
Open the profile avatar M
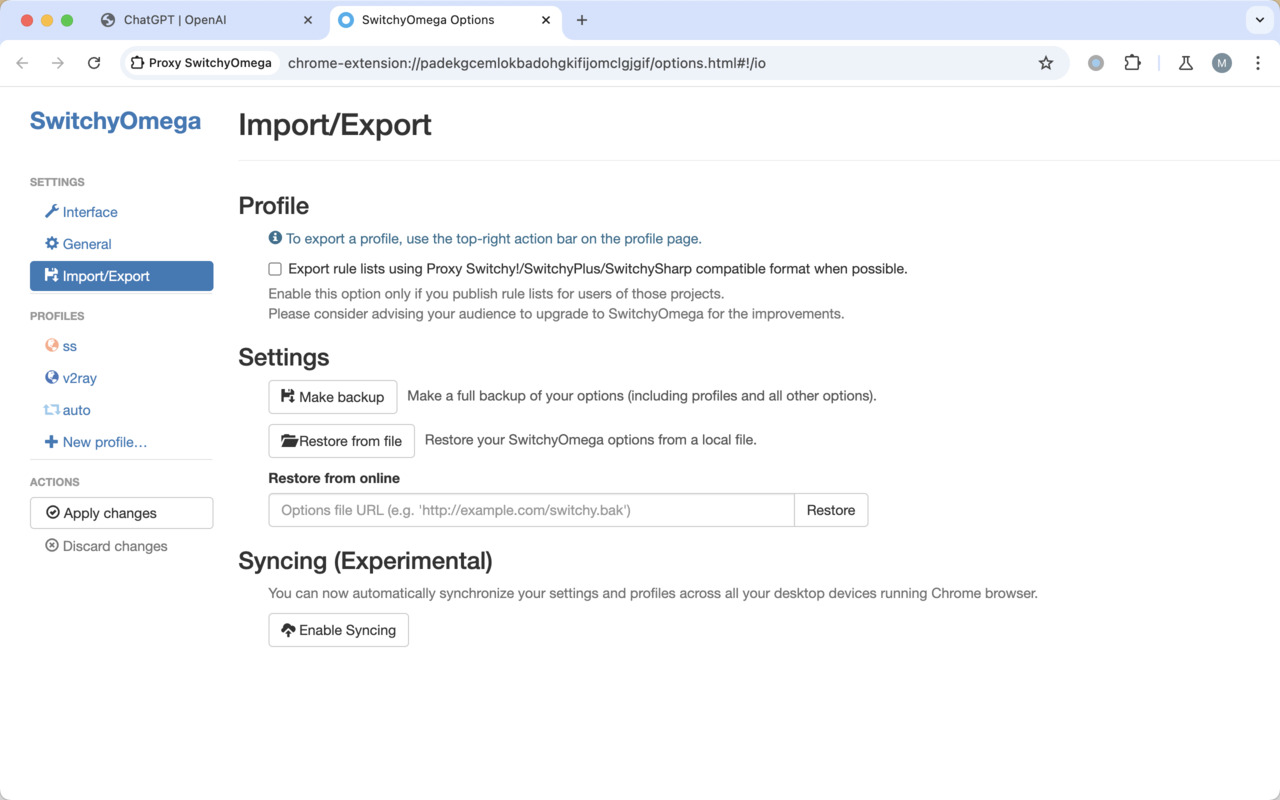[x=1221, y=63]
